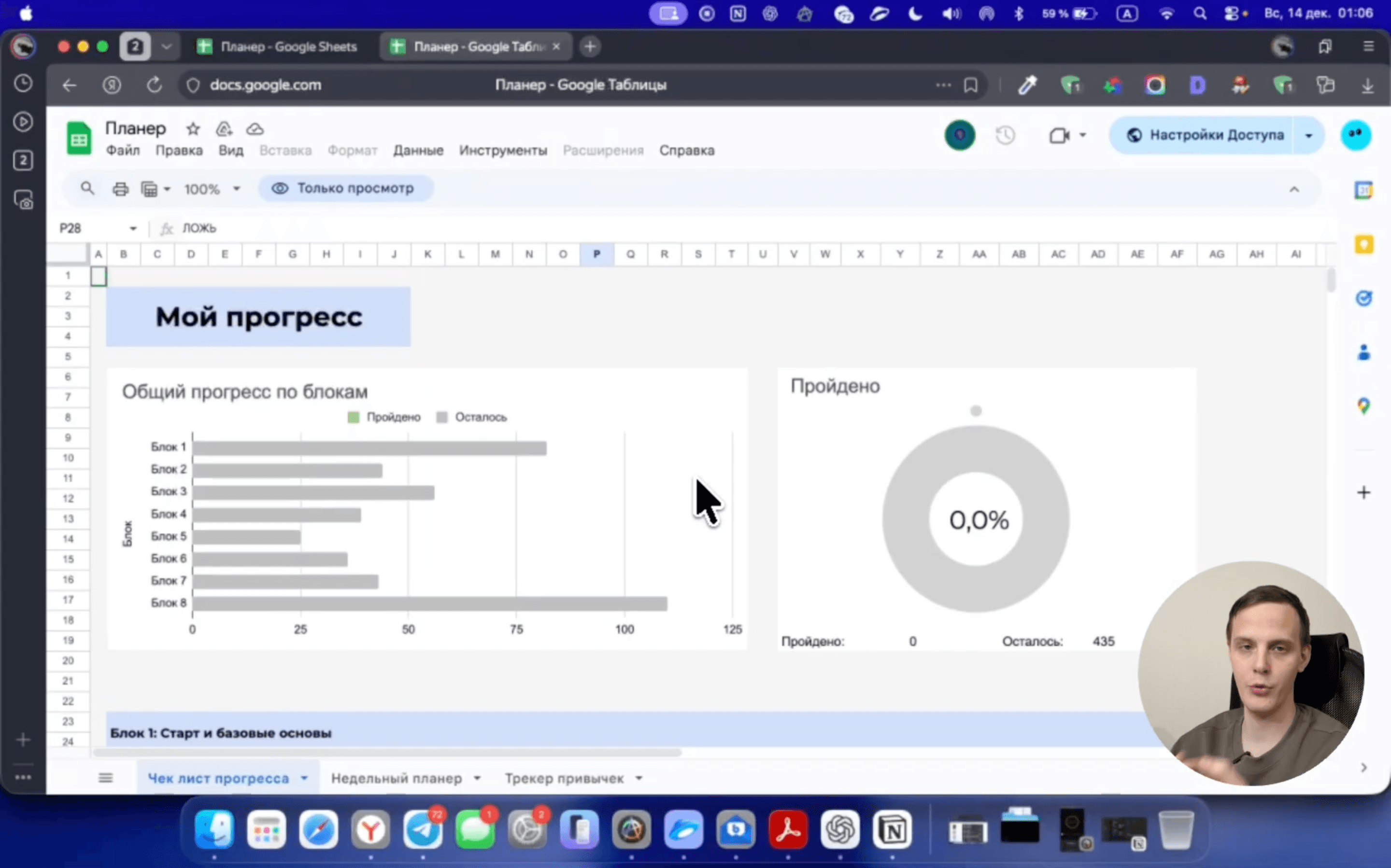Collapse the Sheets menus with the chevron
This screenshot has height=868, width=1391.
pos(1294,189)
